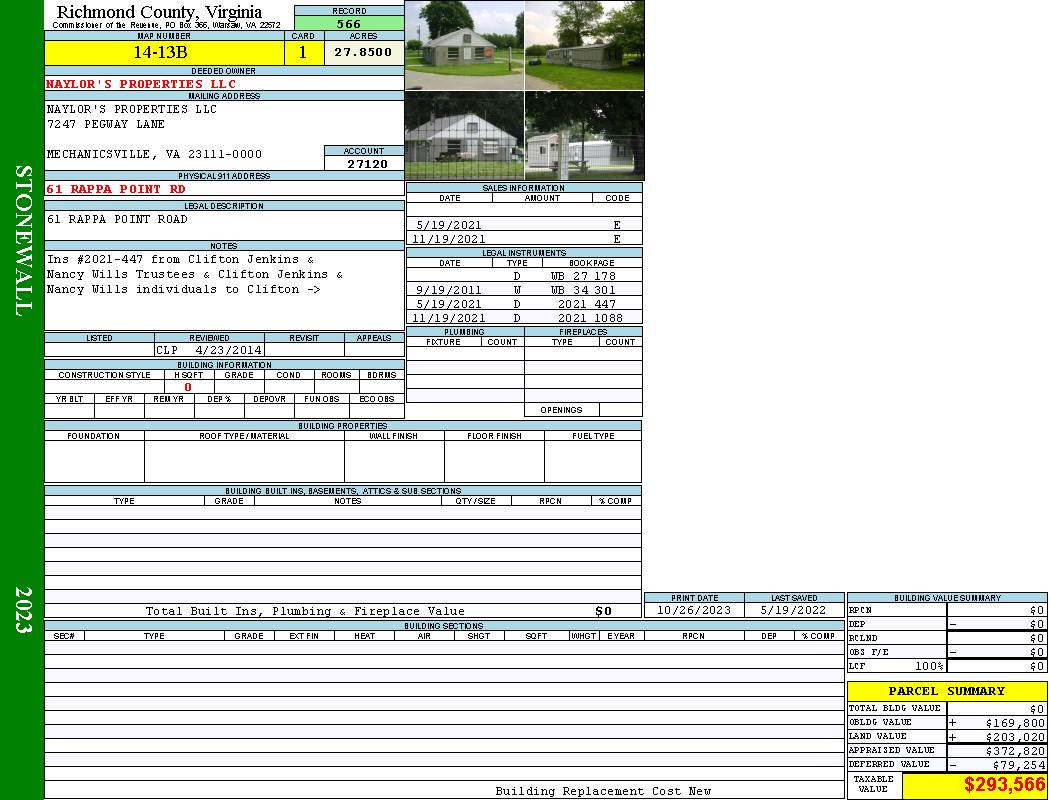Open photo of small white shed with picnic table
Screen dimensions: 1050x800
click(584, 136)
